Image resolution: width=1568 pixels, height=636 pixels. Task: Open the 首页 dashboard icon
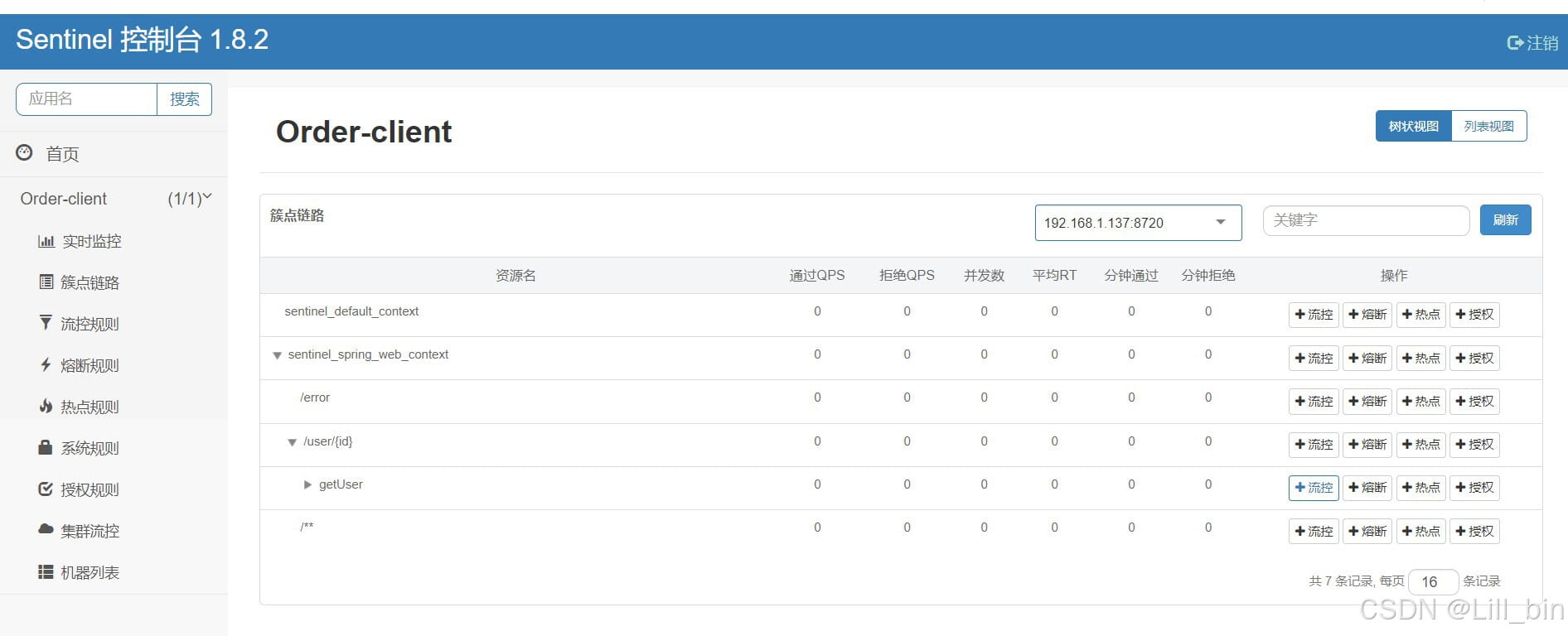pos(25,152)
